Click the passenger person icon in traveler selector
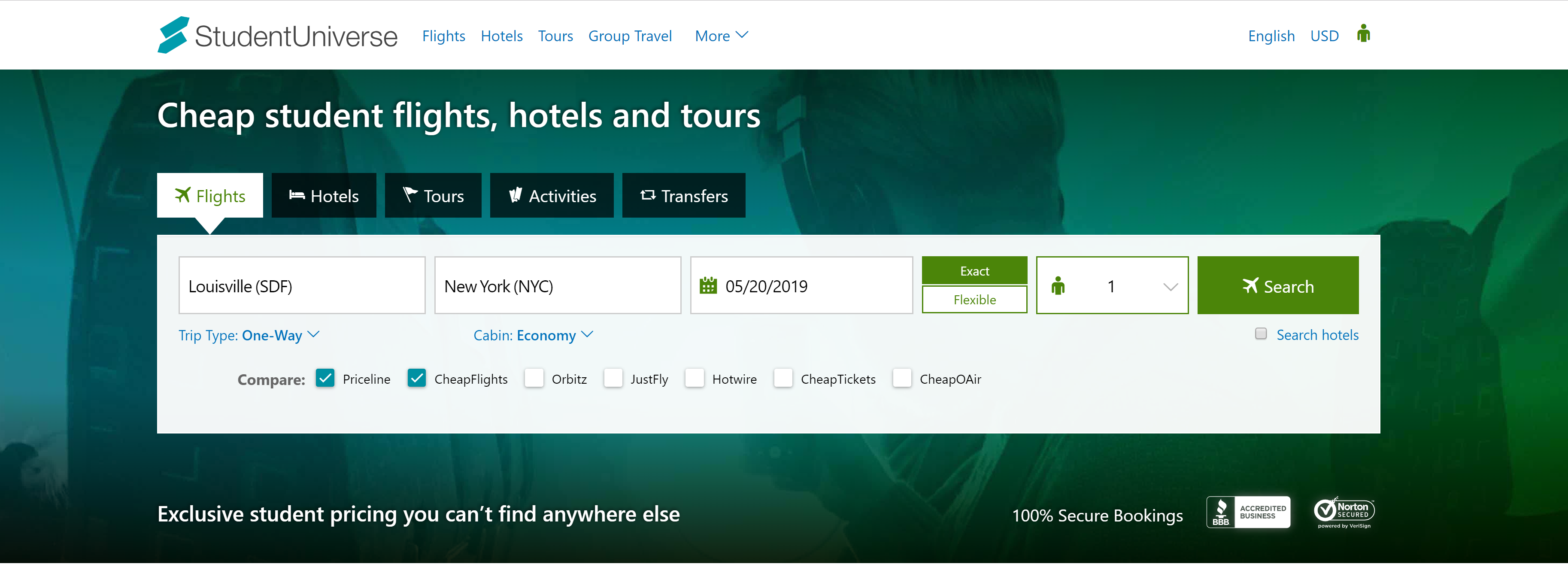The width and height of the screenshot is (1568, 579). point(1058,286)
